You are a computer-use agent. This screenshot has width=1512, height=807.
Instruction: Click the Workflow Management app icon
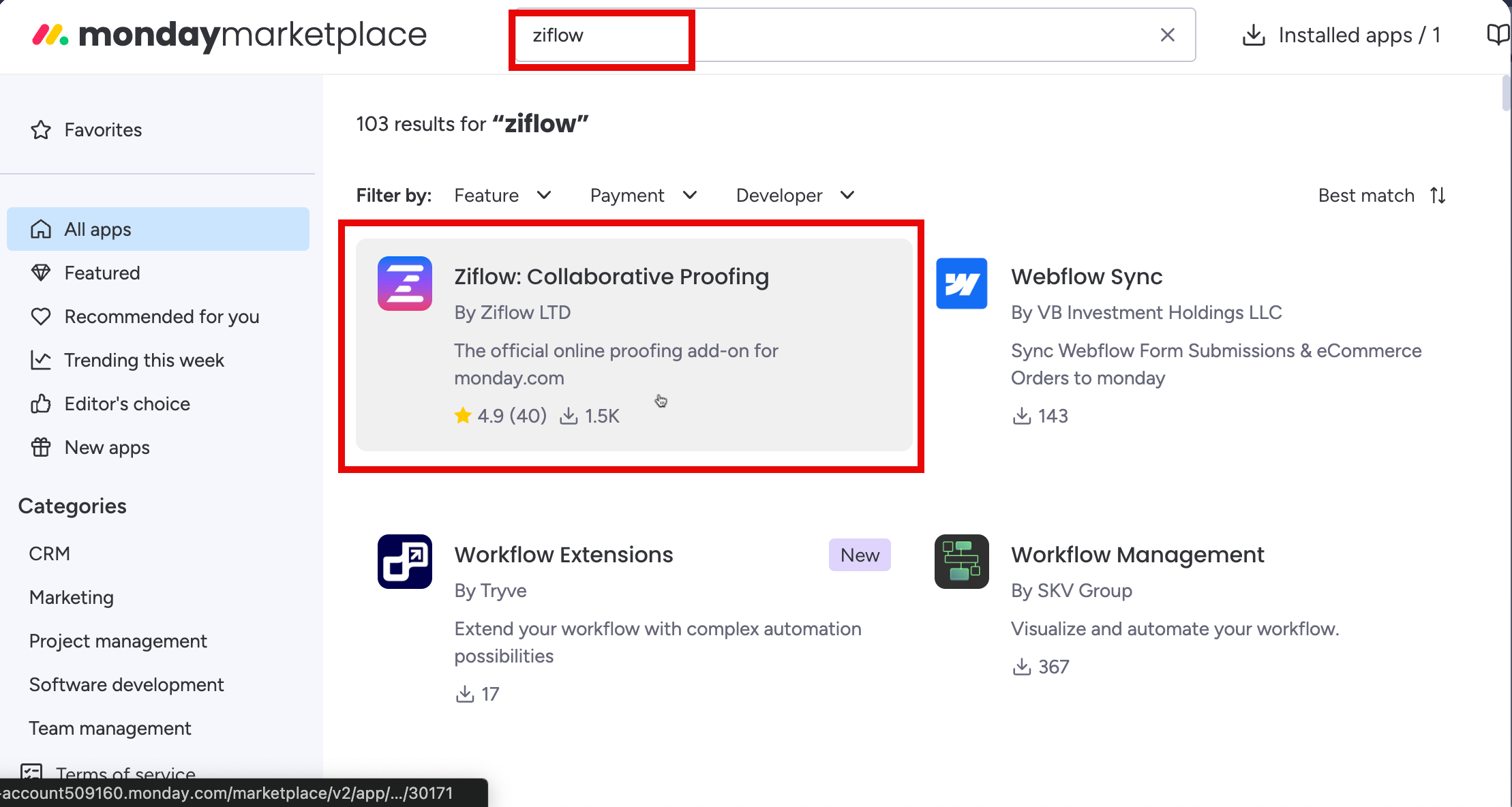(x=961, y=562)
